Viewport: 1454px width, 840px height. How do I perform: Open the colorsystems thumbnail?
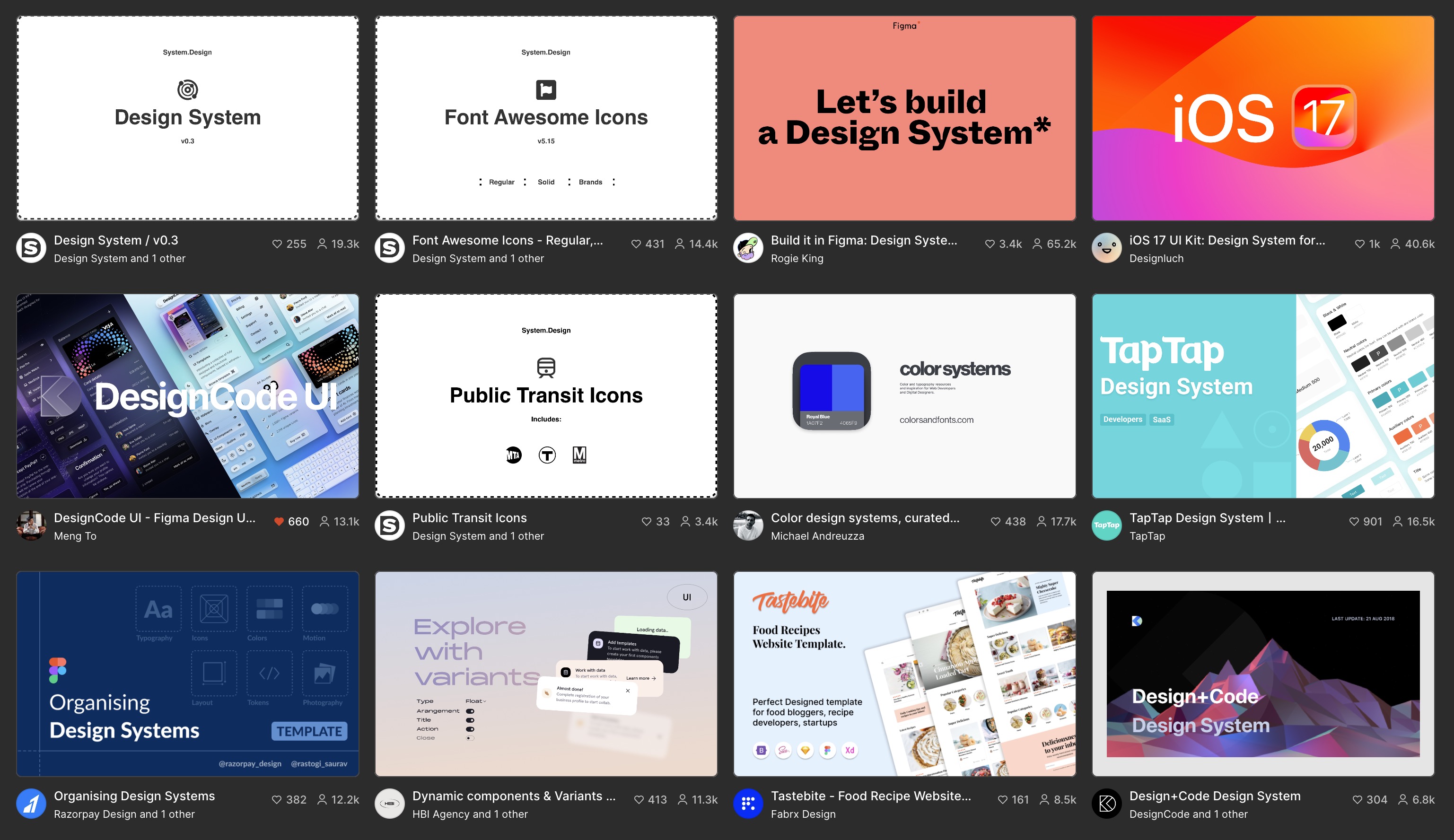(904, 396)
